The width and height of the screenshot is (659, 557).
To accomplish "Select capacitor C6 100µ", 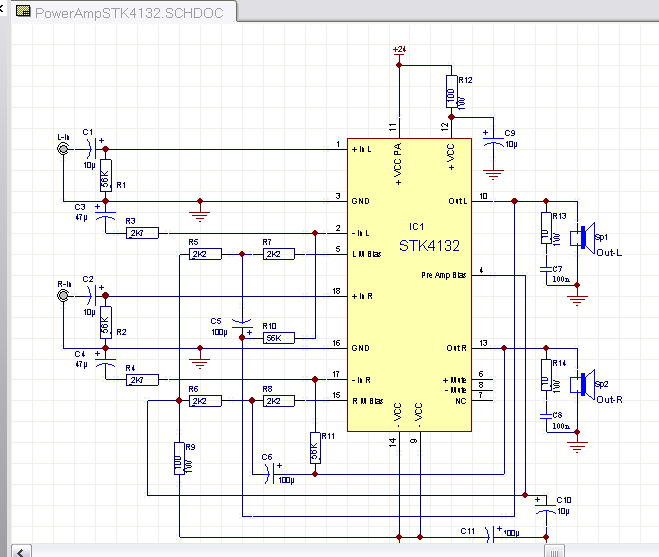I will click(271, 474).
